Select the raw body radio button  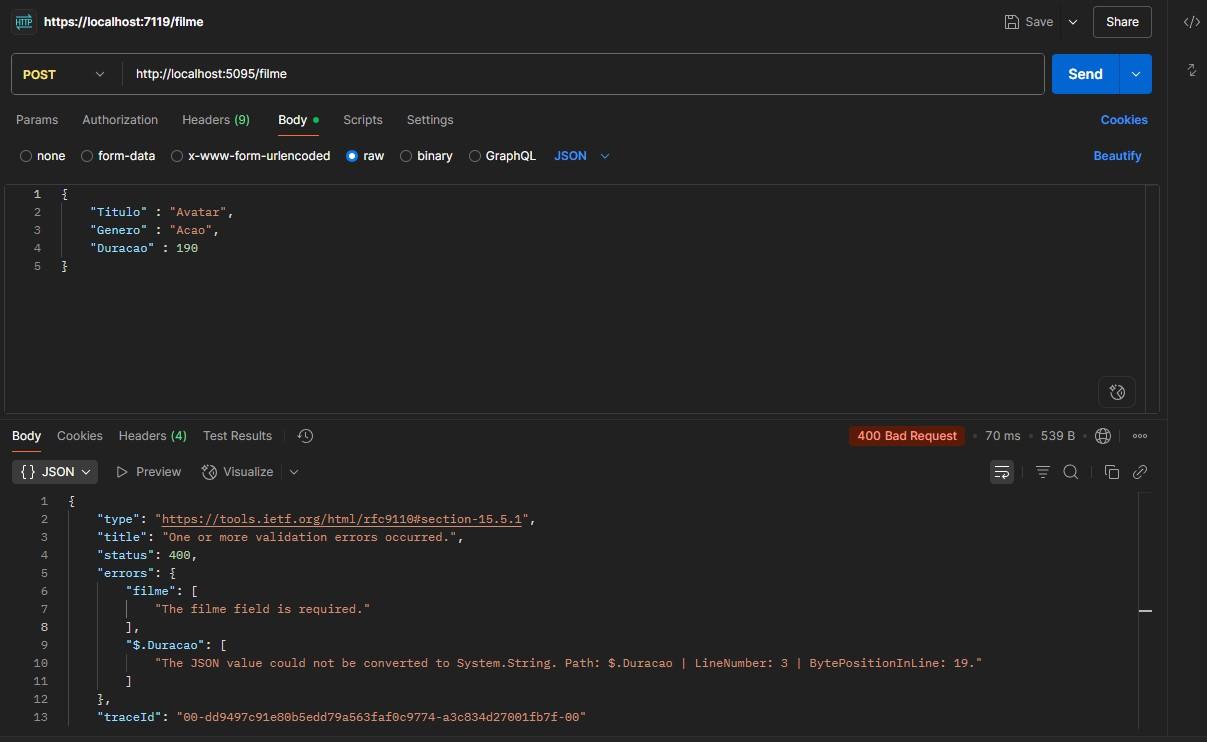coord(352,156)
